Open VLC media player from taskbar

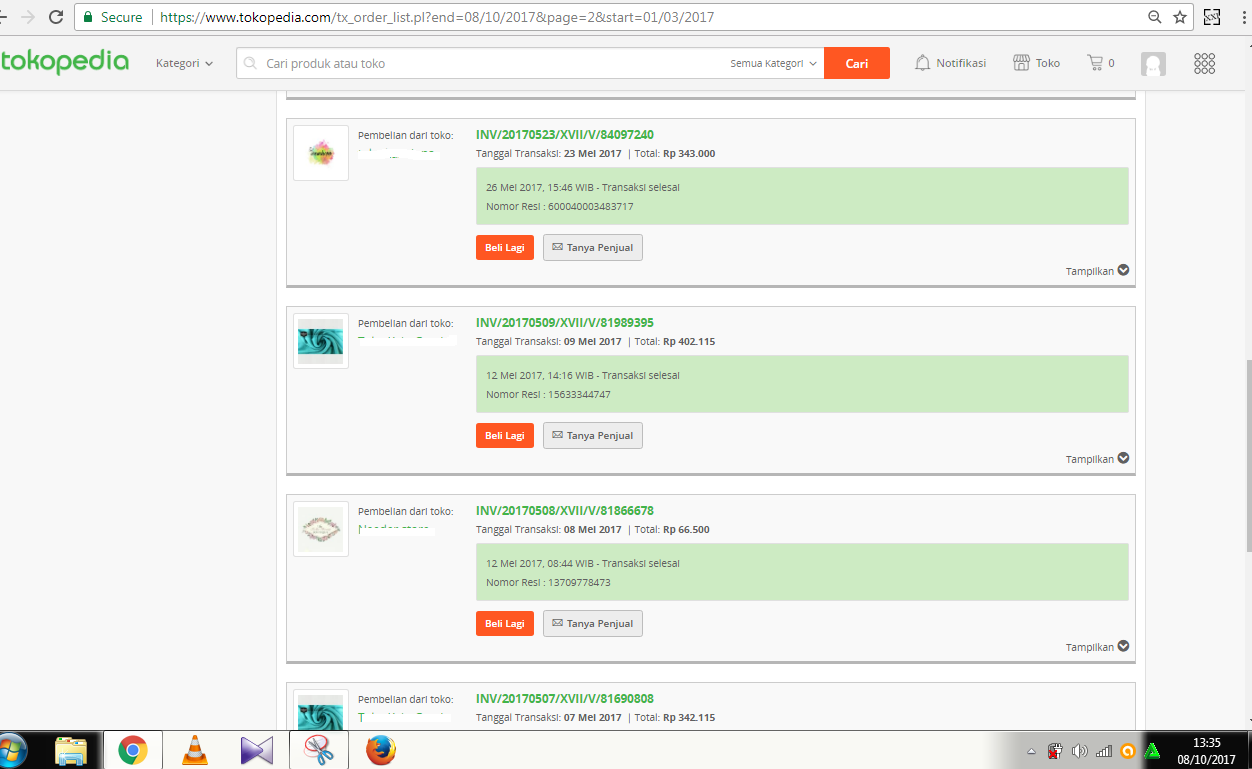[195, 750]
